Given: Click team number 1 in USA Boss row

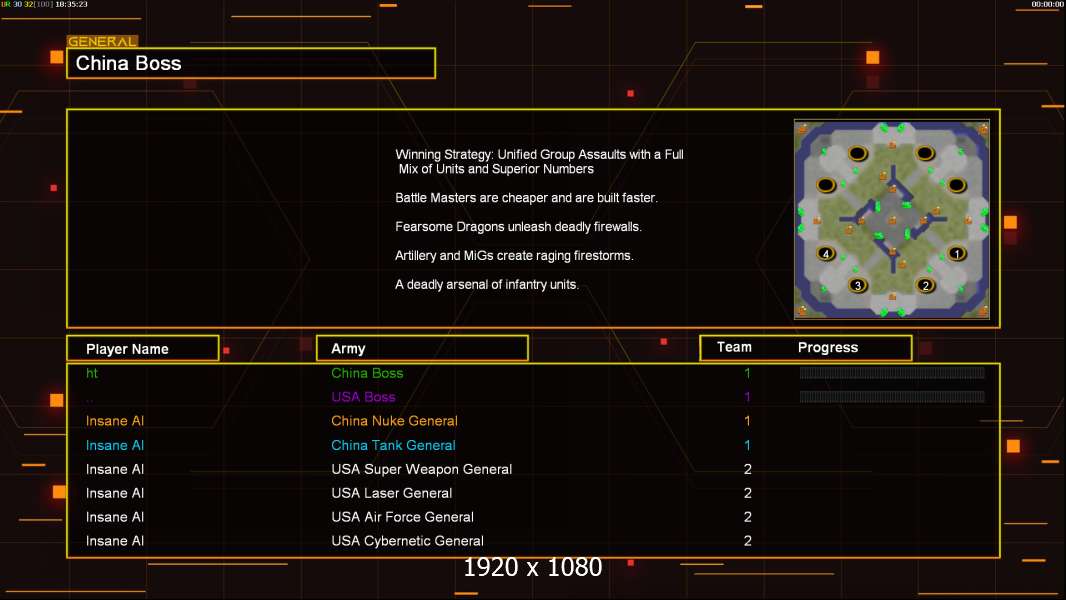Looking at the screenshot, I should pos(747,397).
